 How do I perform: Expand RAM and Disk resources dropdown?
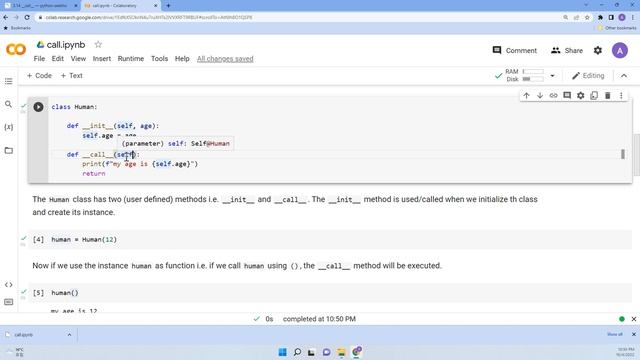click(x=552, y=76)
